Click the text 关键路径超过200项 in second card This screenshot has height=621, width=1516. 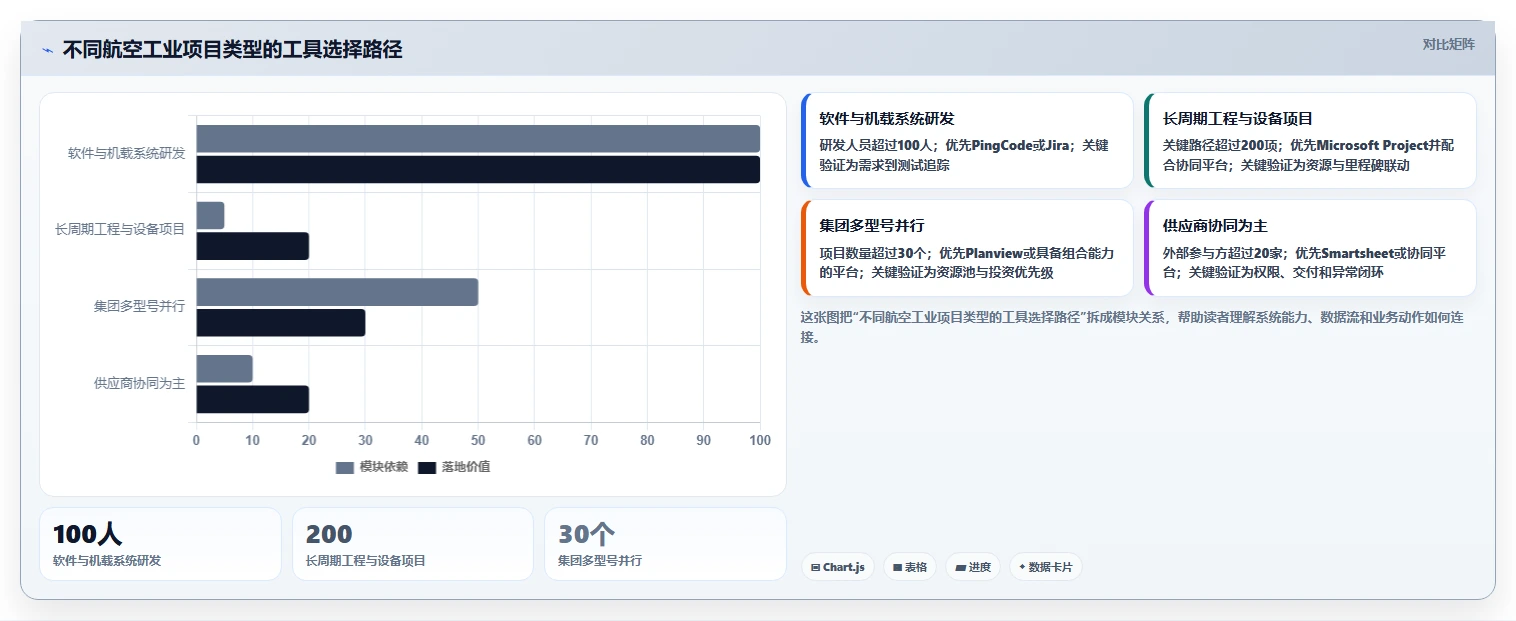click(x=1220, y=145)
